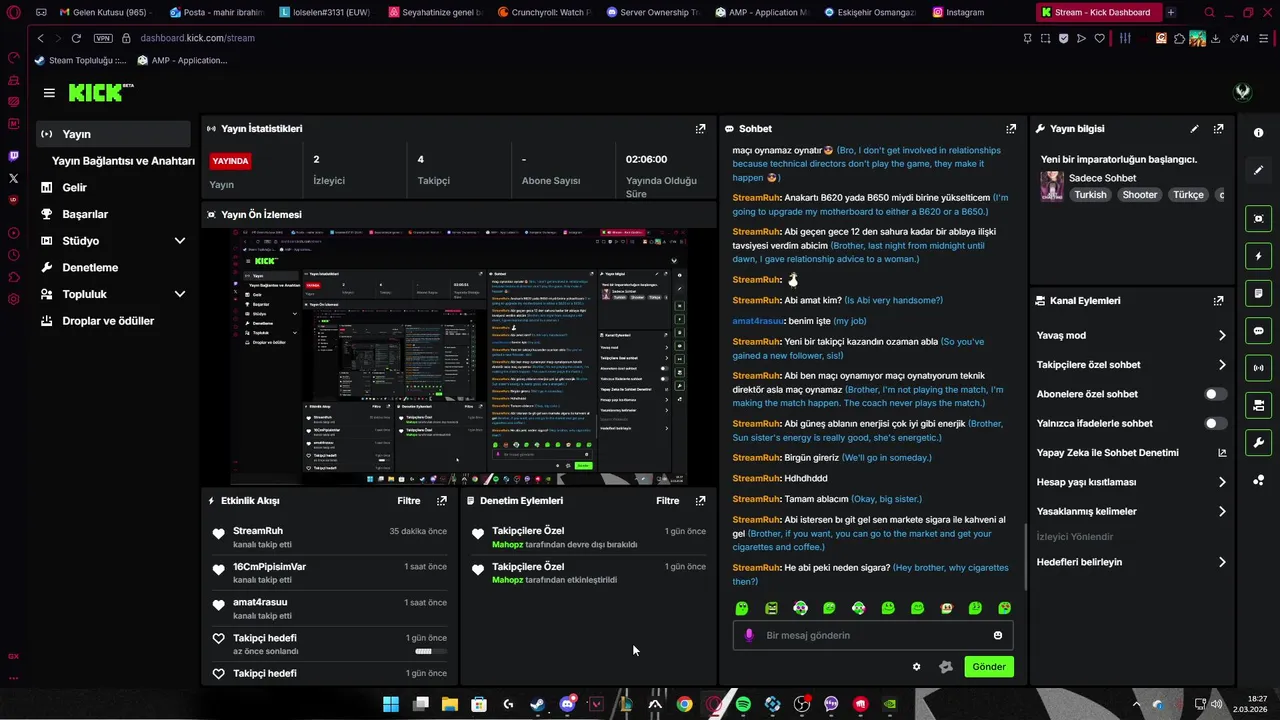Open Spotify from the taskbar
This screenshot has height=720, width=1280.
click(x=743, y=704)
